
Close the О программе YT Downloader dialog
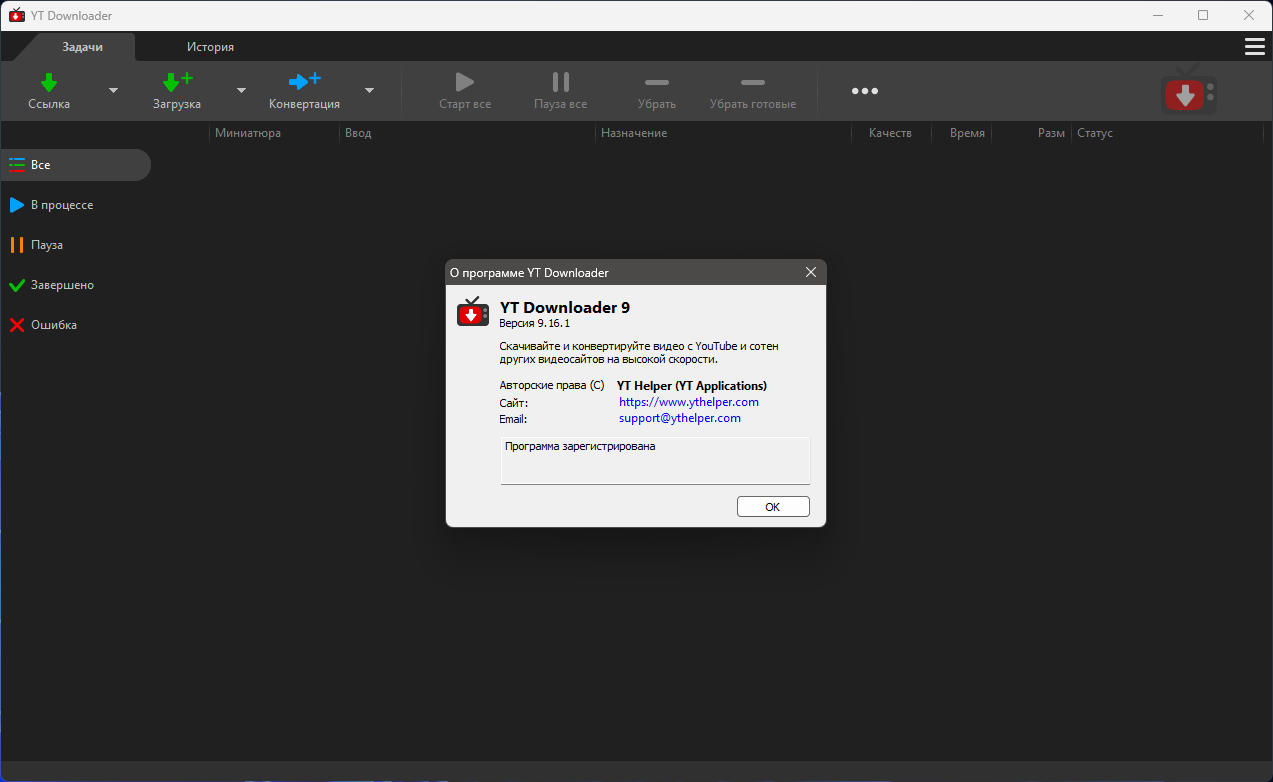click(x=811, y=272)
